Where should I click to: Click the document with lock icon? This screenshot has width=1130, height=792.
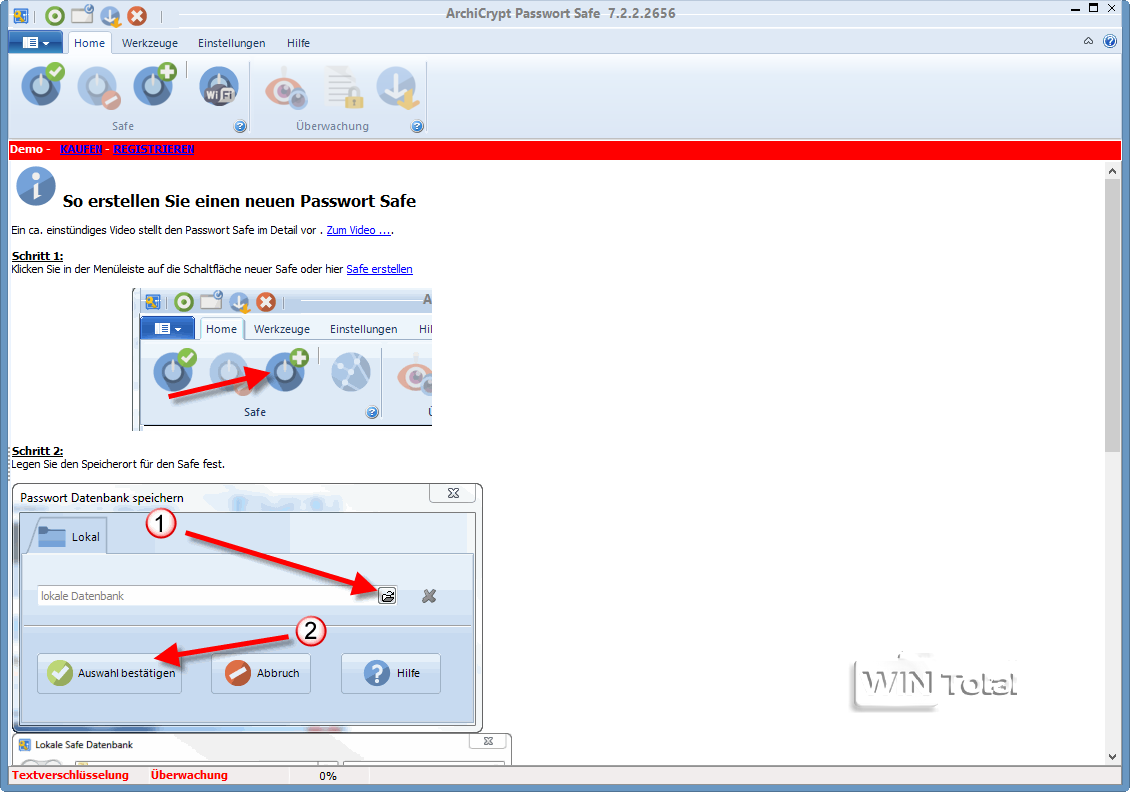point(345,86)
